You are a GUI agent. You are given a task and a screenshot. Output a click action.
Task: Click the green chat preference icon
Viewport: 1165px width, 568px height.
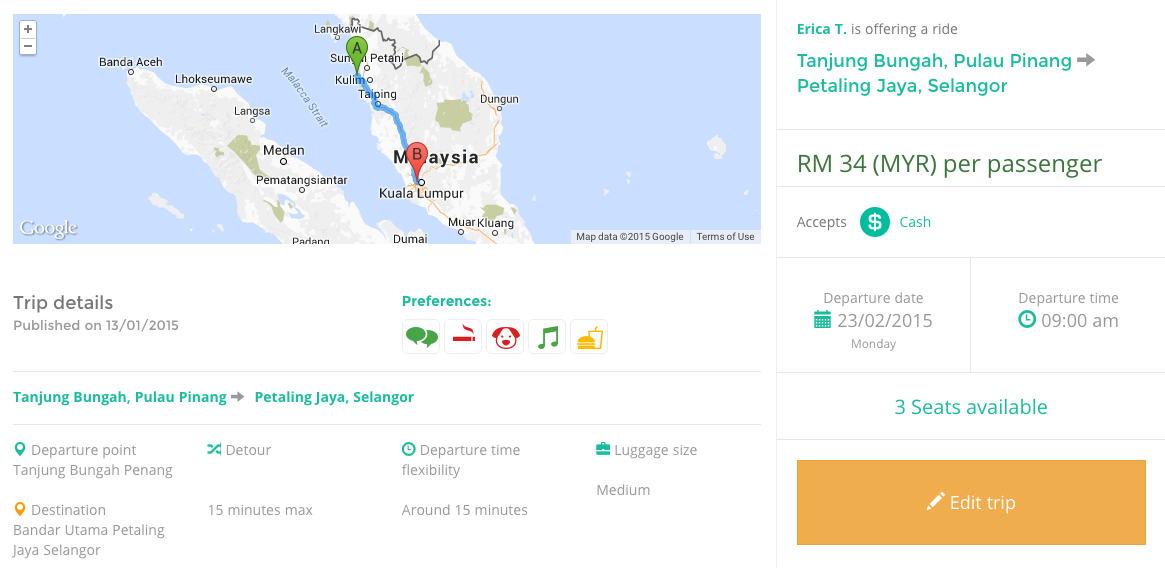tap(421, 337)
